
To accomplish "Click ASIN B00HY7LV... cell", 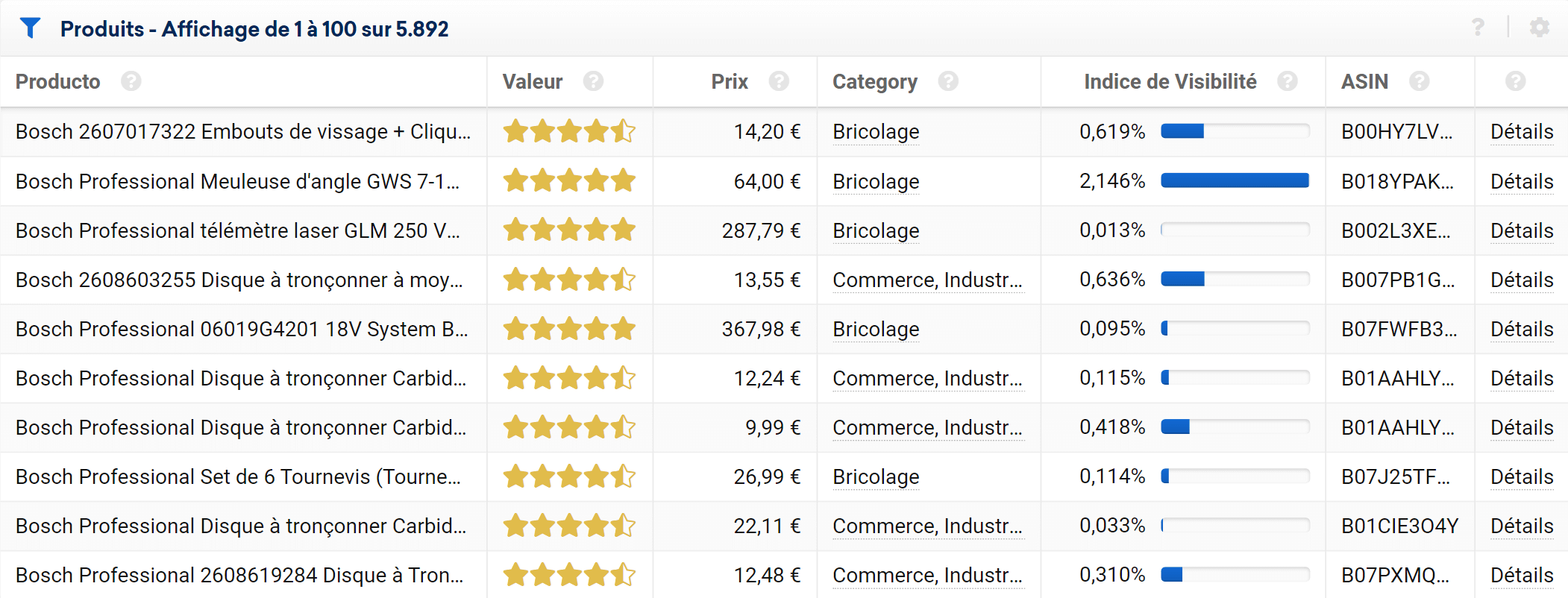I will point(1397,132).
